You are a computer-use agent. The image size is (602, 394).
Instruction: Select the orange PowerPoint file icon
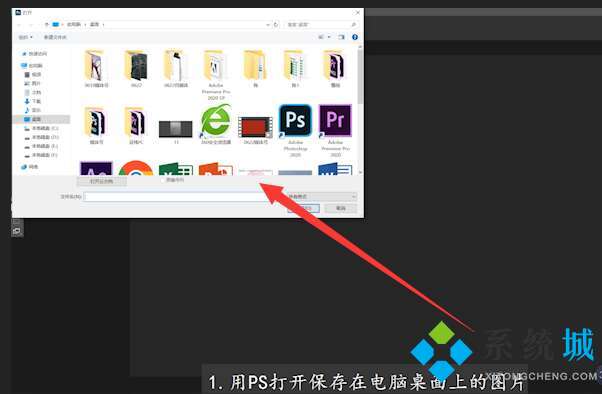pyautogui.click(x=216, y=169)
